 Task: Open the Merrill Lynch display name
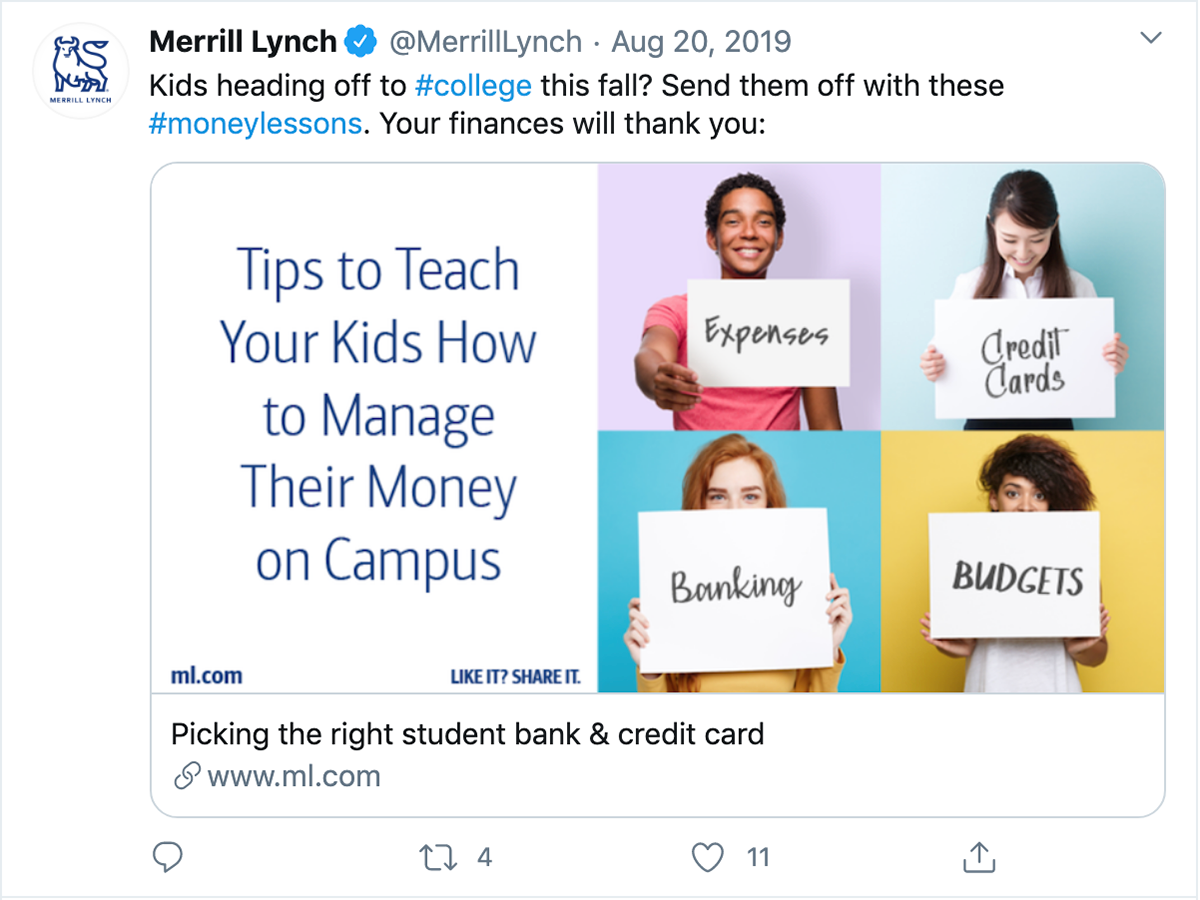[x=243, y=42]
